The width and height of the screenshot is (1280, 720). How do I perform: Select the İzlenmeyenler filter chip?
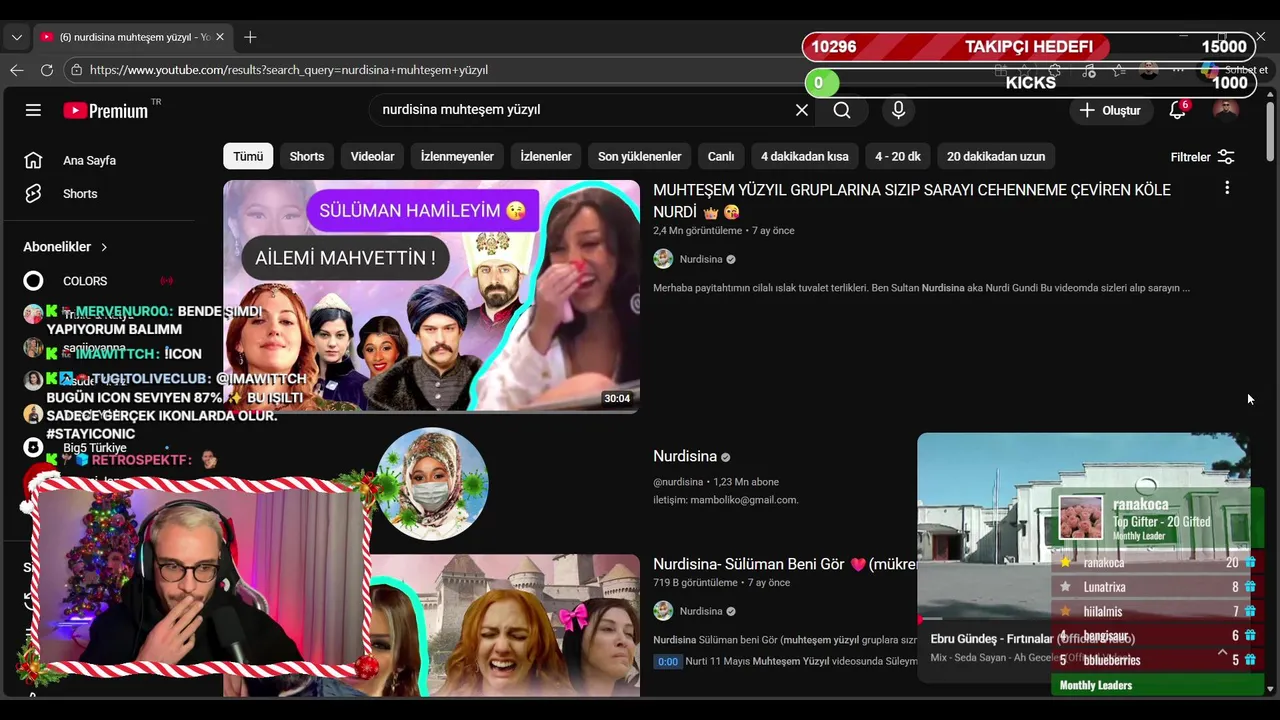(457, 156)
